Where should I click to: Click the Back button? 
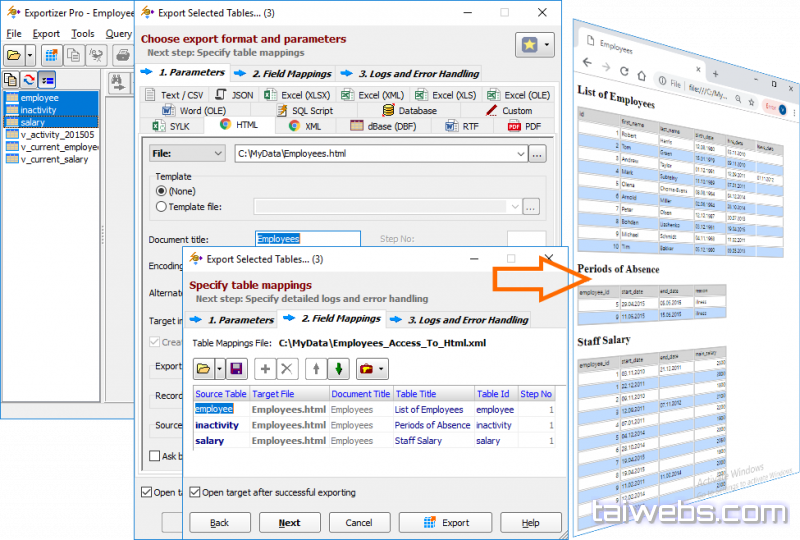(x=220, y=523)
